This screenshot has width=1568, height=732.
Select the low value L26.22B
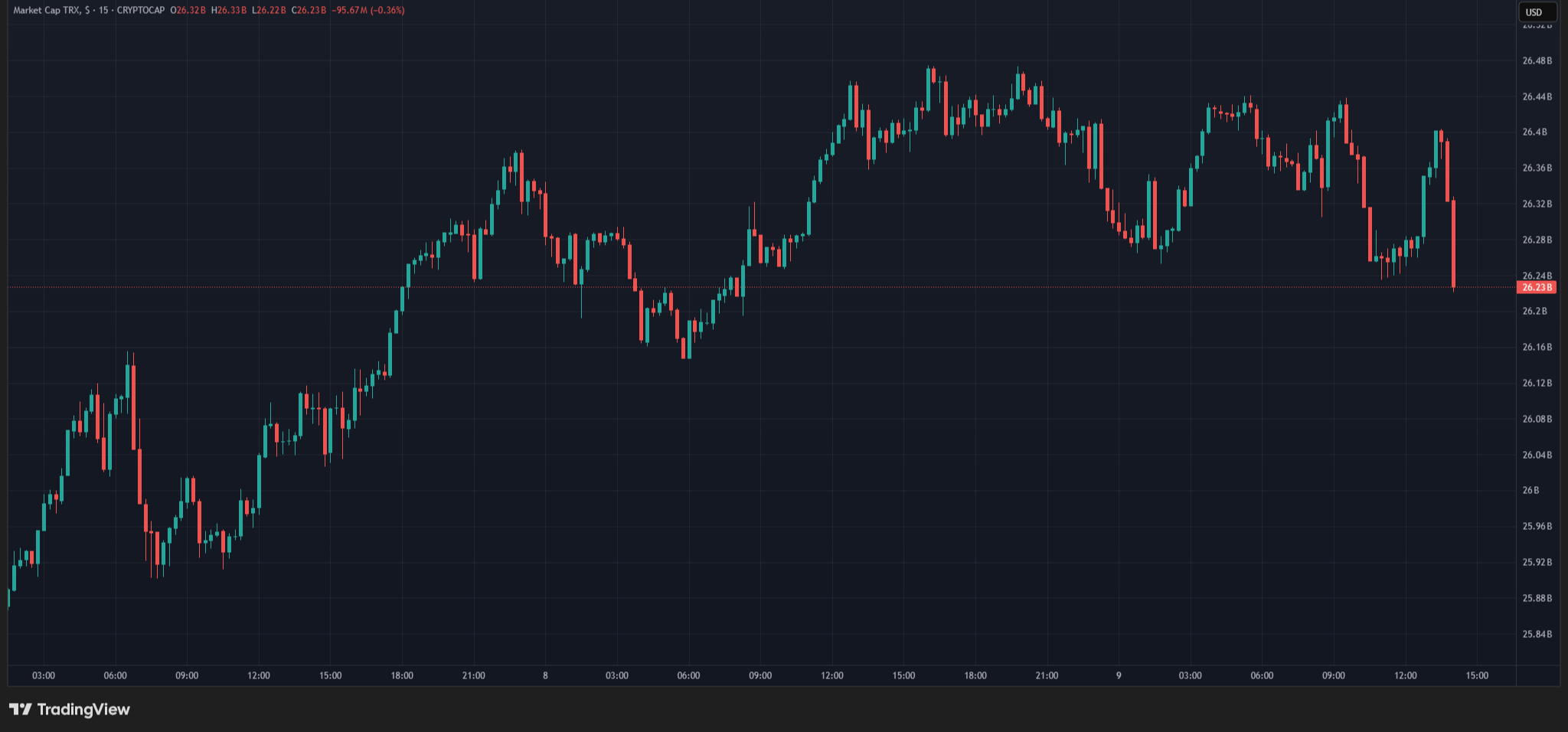click(269, 11)
